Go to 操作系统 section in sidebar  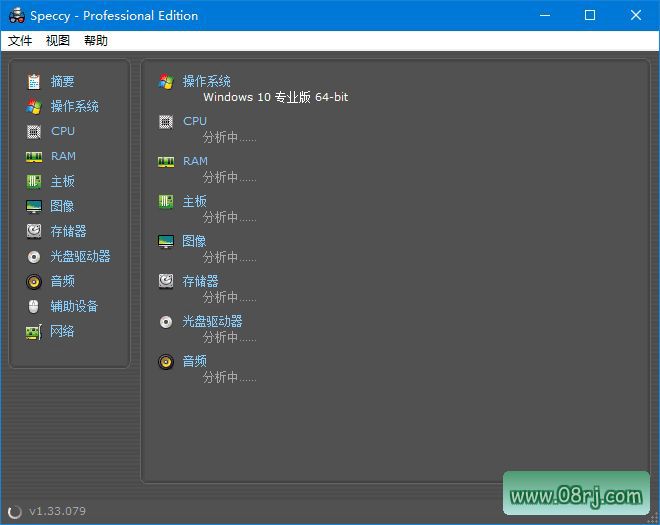(x=75, y=106)
